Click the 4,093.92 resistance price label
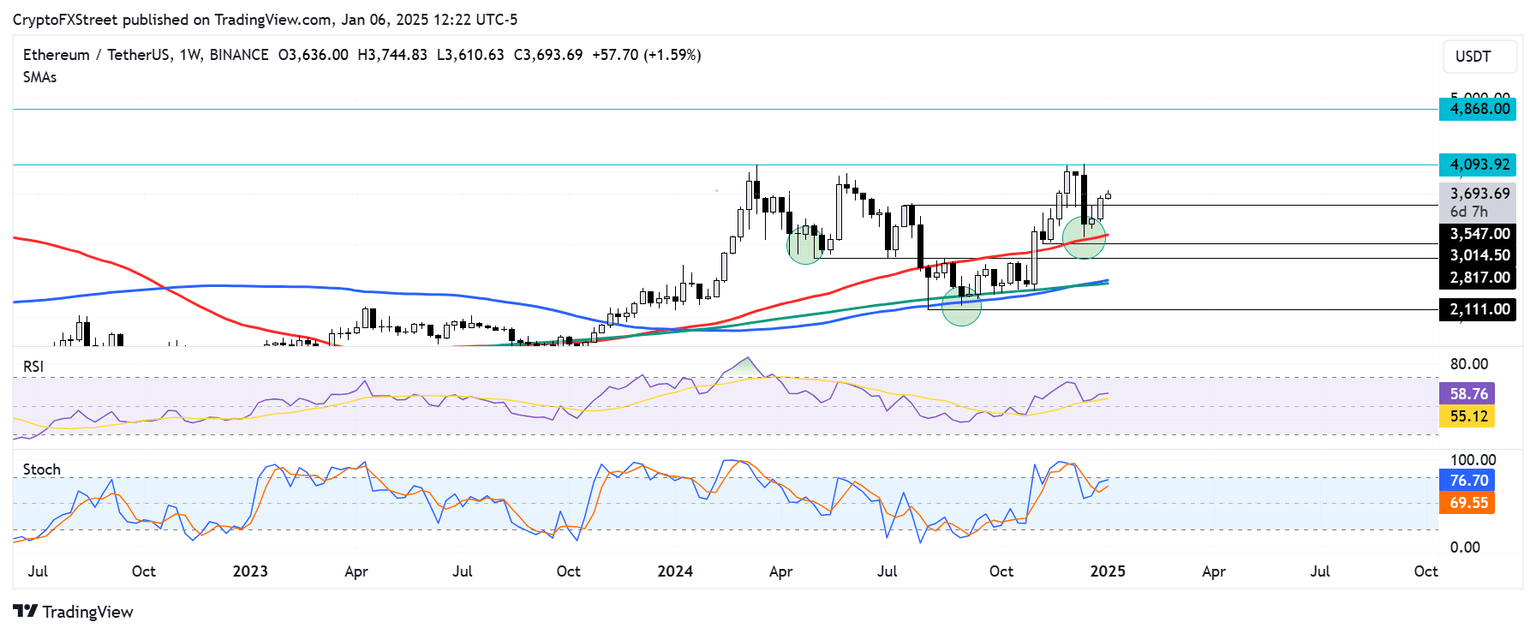 [x=1477, y=164]
